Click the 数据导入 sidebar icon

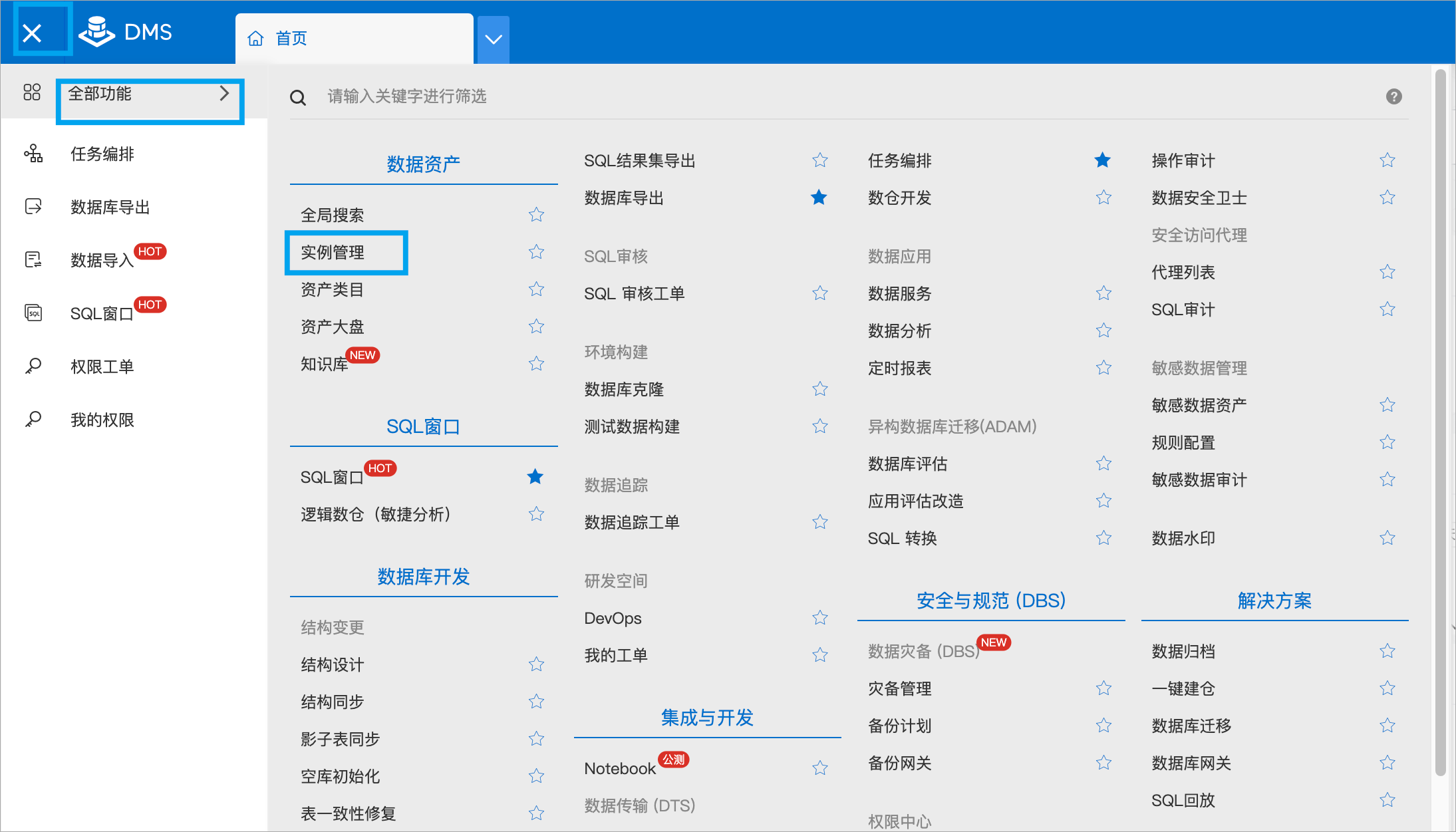(33, 259)
